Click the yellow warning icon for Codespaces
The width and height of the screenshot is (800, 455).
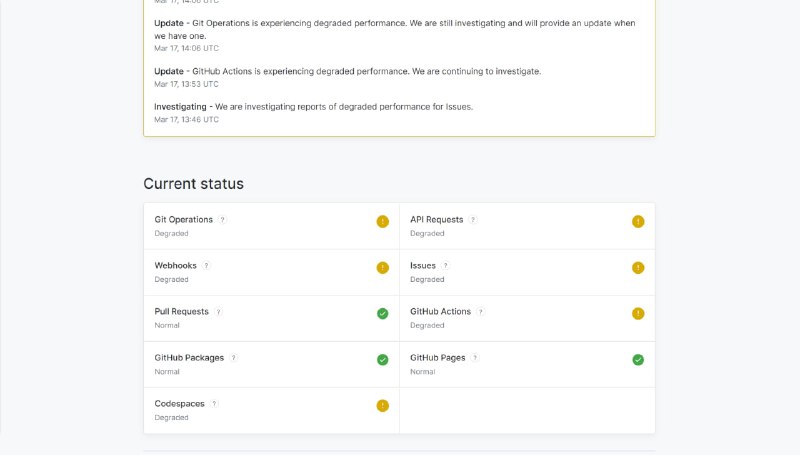click(383, 406)
